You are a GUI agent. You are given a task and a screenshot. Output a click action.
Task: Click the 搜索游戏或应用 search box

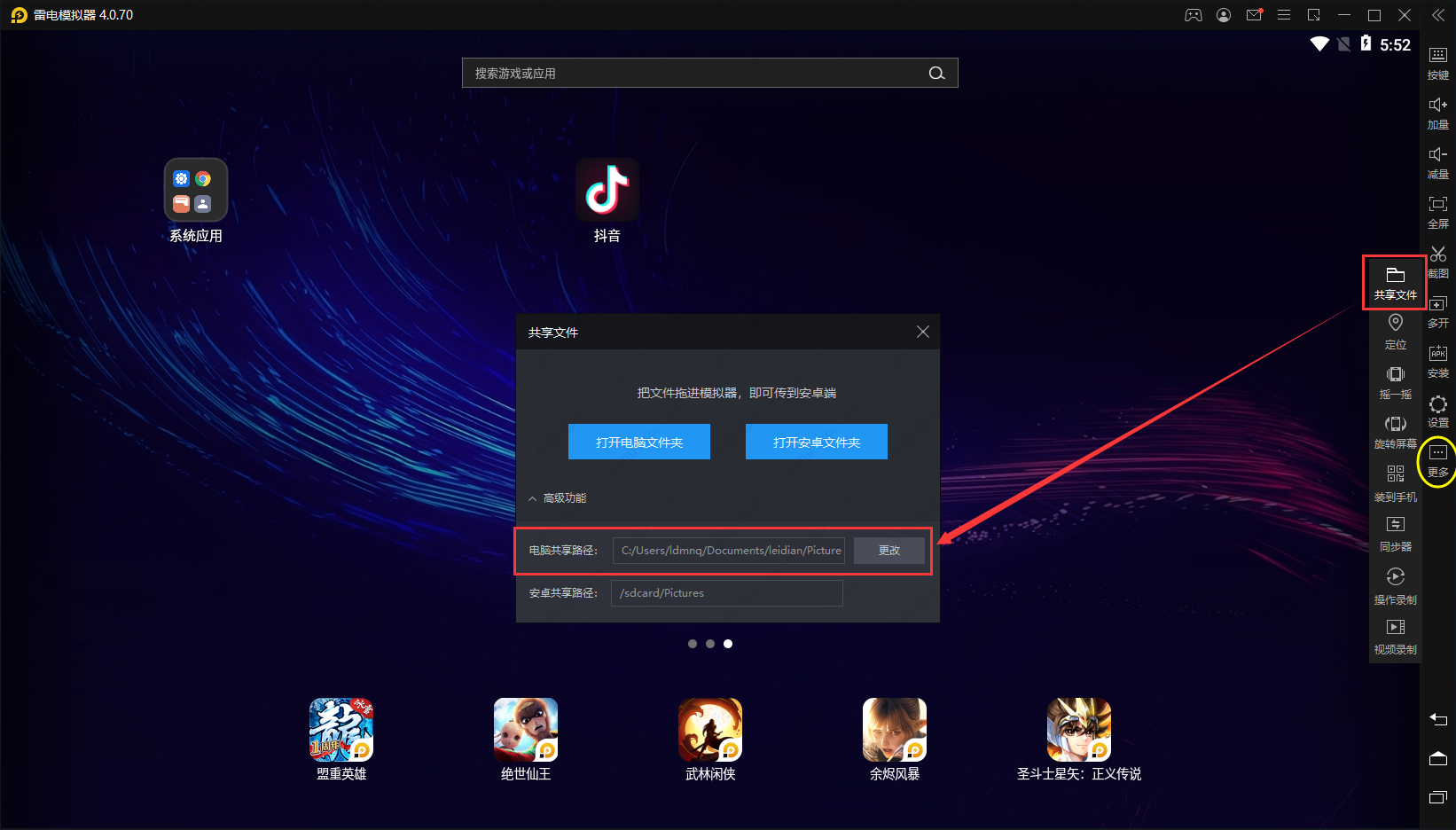point(696,74)
